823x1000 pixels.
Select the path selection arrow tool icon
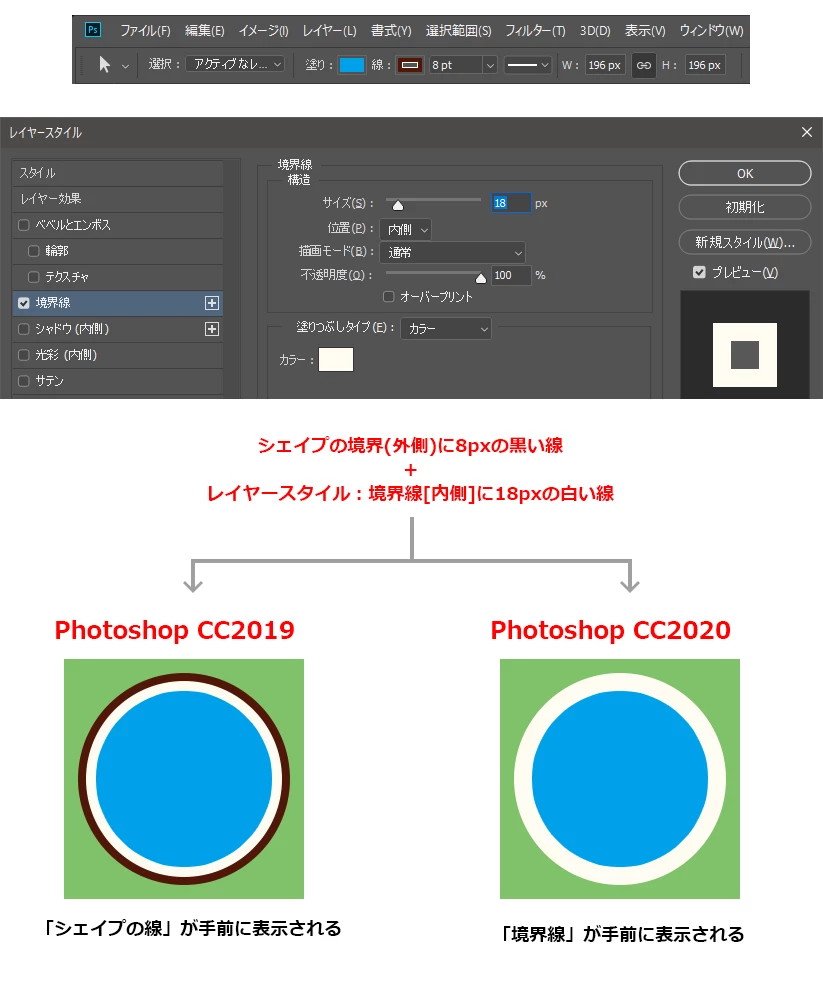point(105,64)
